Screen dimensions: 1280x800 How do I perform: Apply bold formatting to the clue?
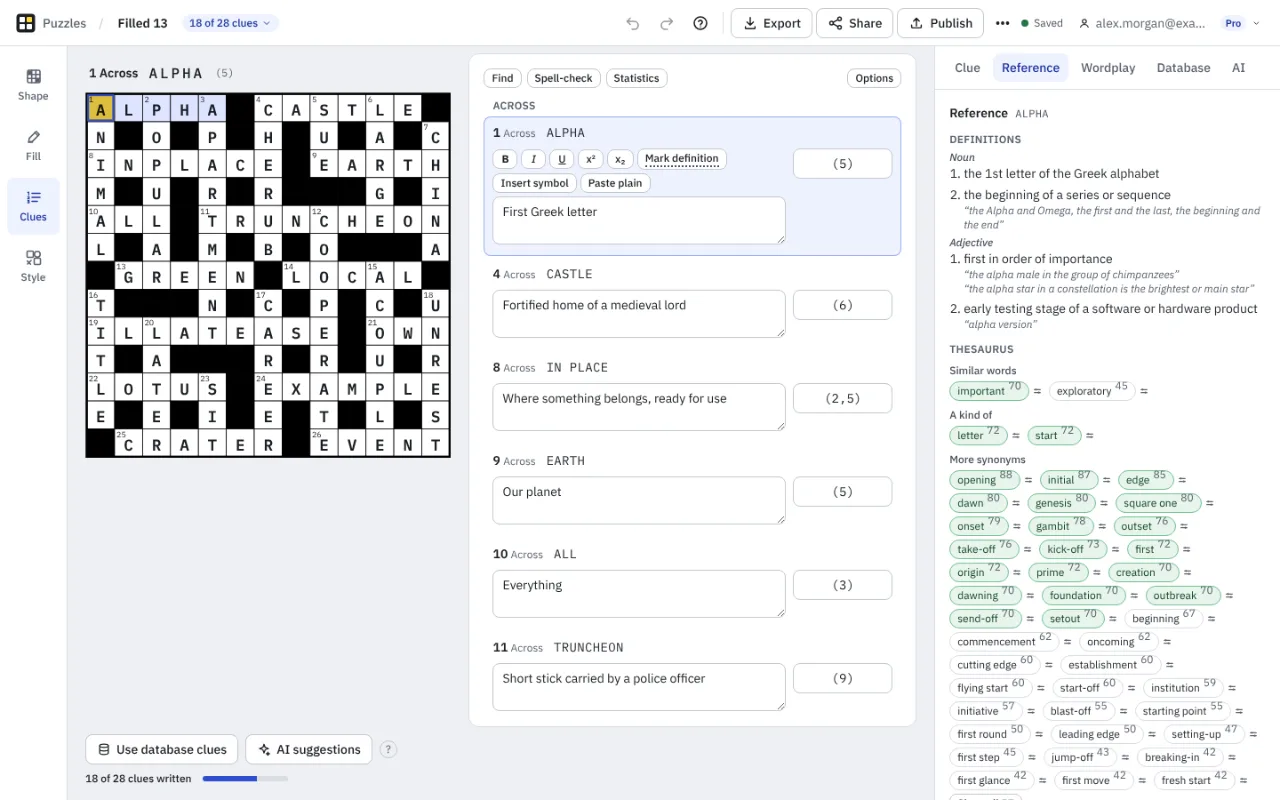(505, 159)
